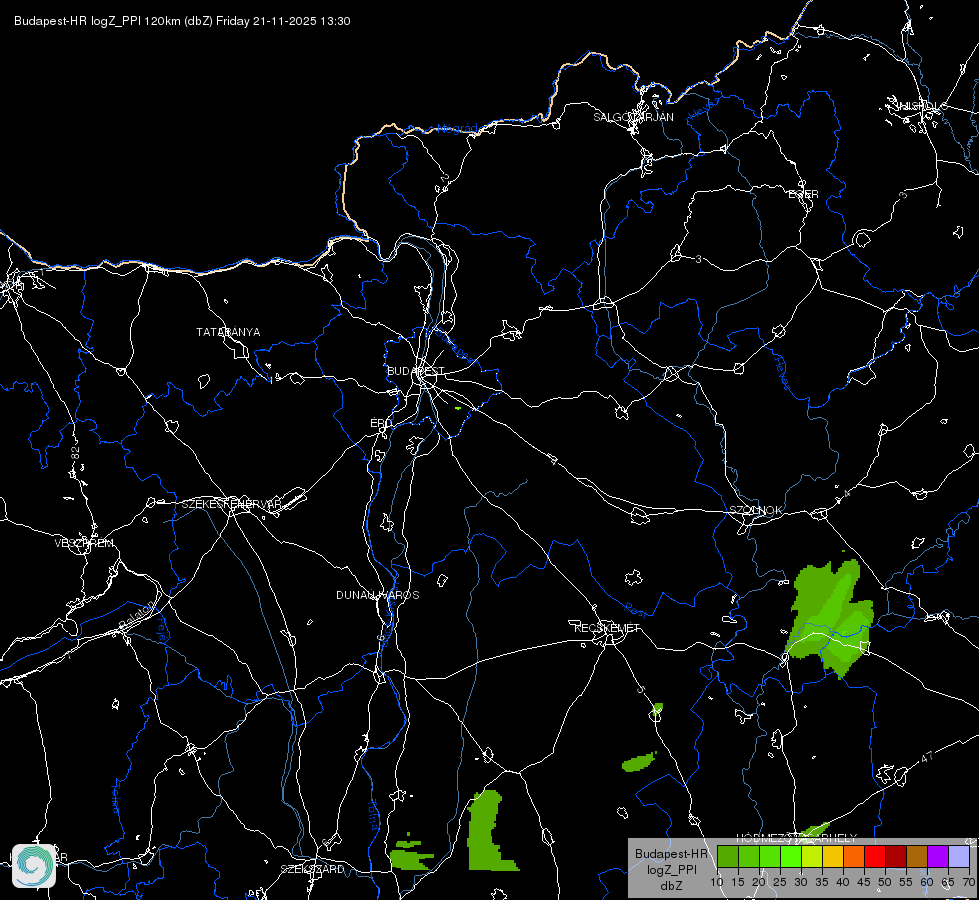Click the radar title text at top

click(x=182, y=21)
